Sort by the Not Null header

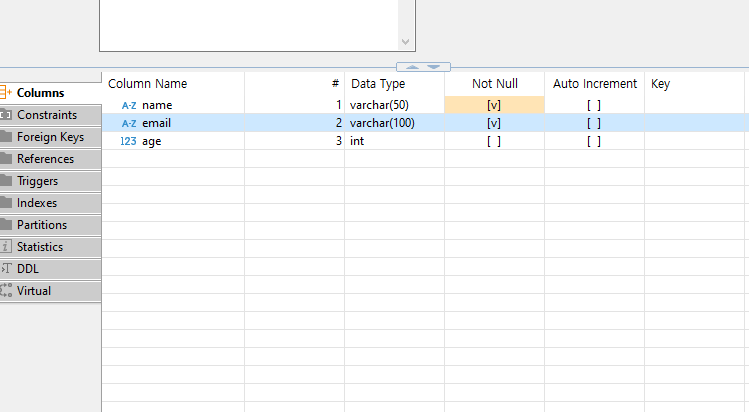[494, 84]
